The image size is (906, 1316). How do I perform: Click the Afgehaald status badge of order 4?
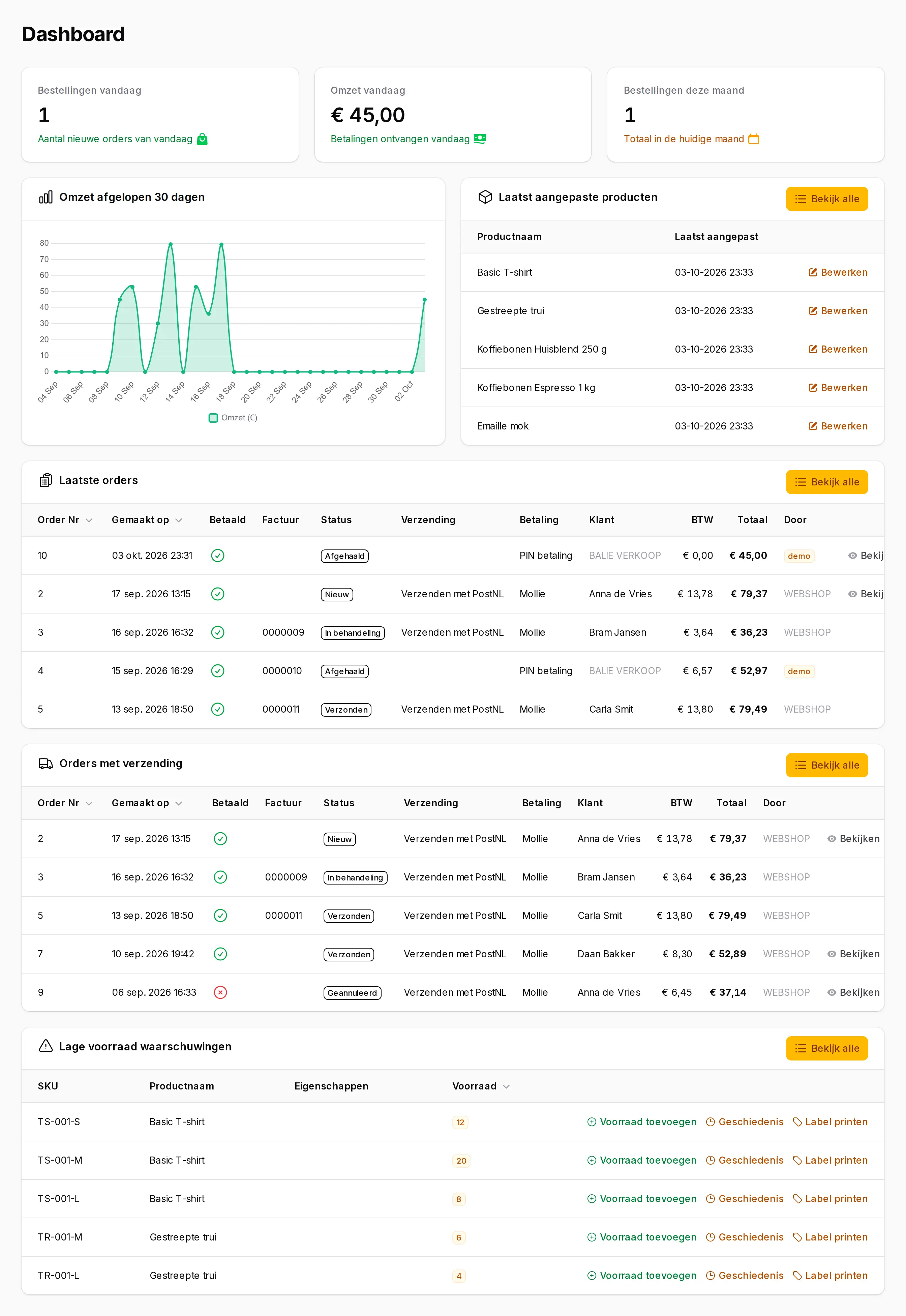click(x=344, y=671)
